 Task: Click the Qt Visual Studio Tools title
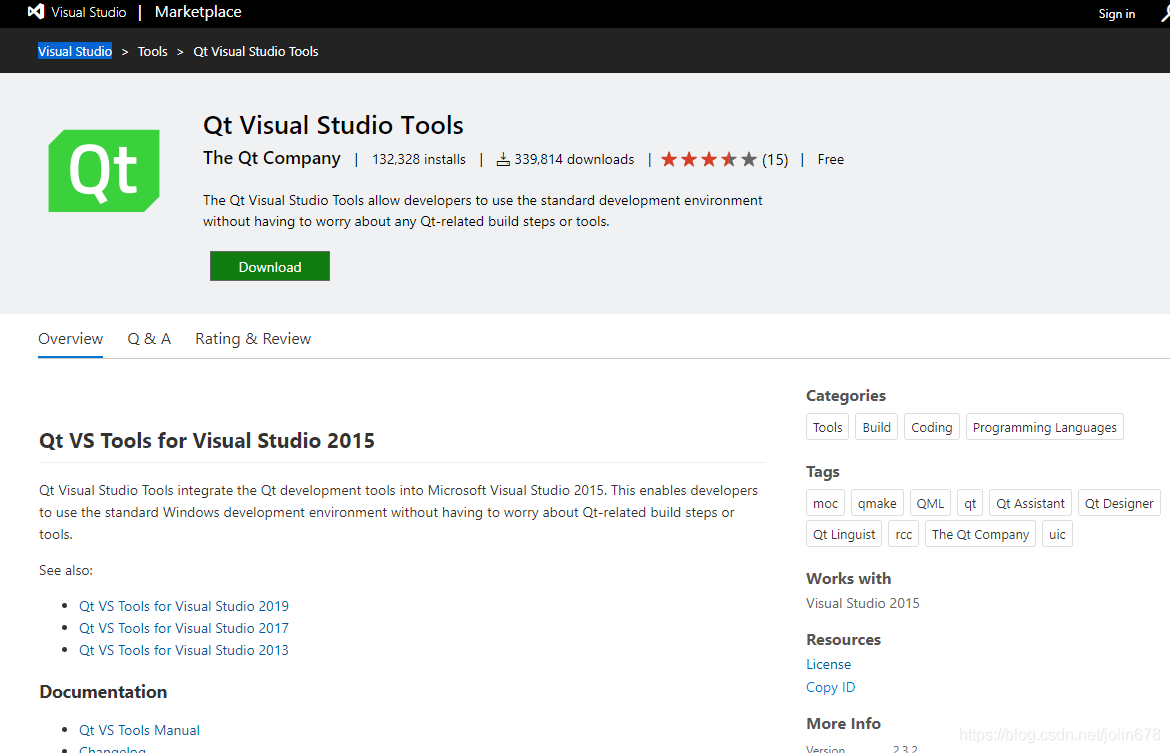pos(333,125)
